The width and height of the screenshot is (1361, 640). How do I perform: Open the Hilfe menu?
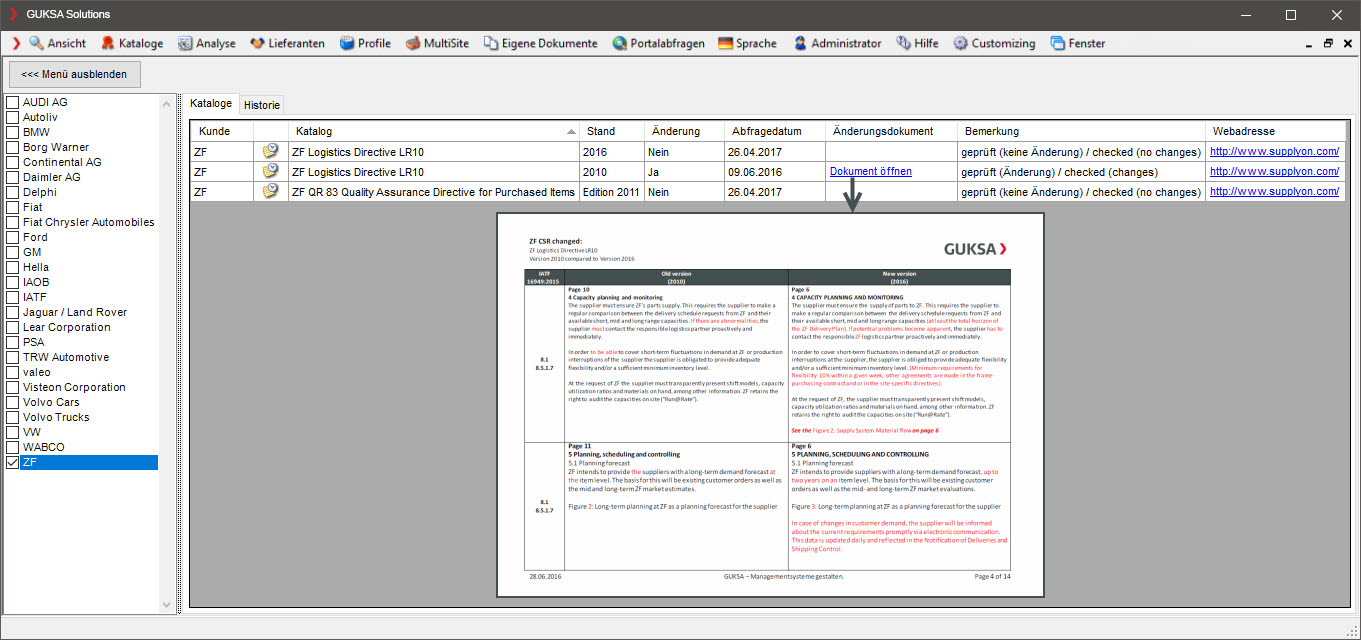point(917,43)
